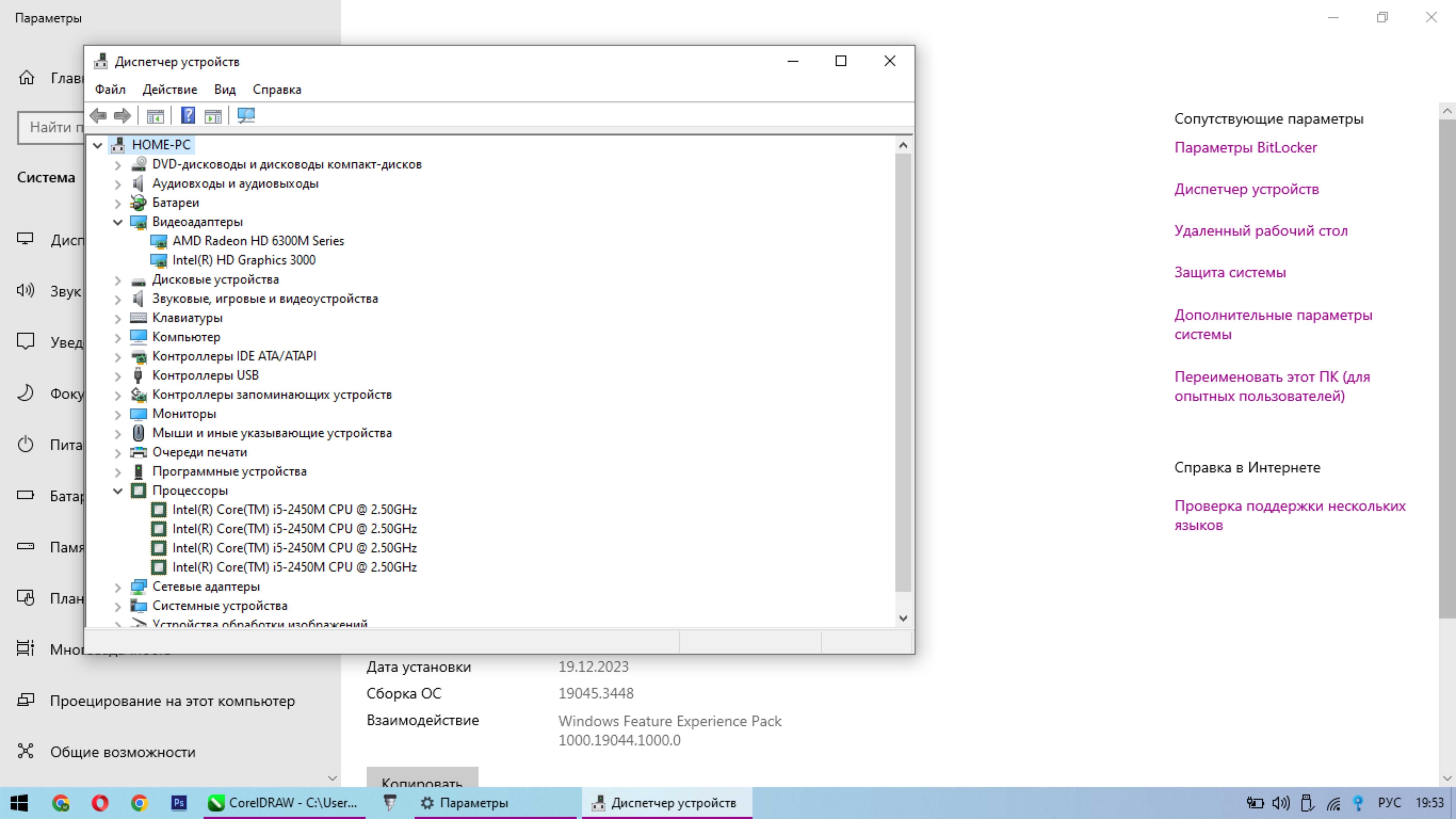Click the network Wi-Fi tray icon
Viewport: 1456px width, 819px height.
coord(1334,803)
